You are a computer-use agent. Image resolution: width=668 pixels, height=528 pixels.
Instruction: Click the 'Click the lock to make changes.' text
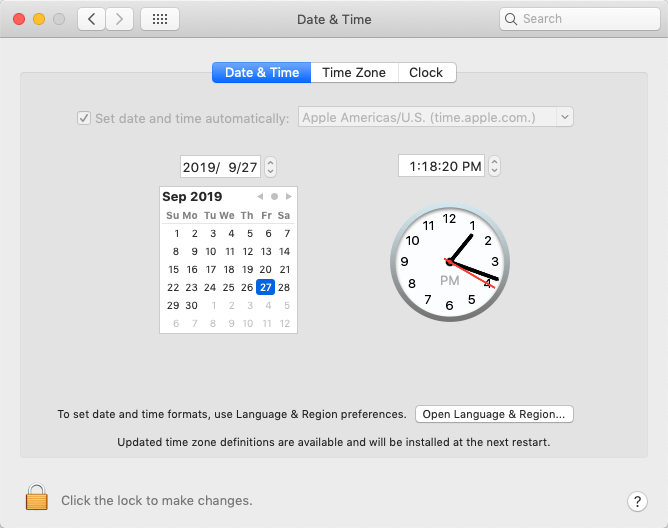tap(157, 500)
